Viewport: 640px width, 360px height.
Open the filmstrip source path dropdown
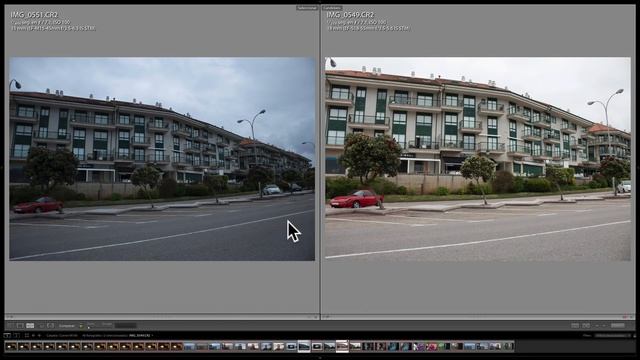point(152,336)
